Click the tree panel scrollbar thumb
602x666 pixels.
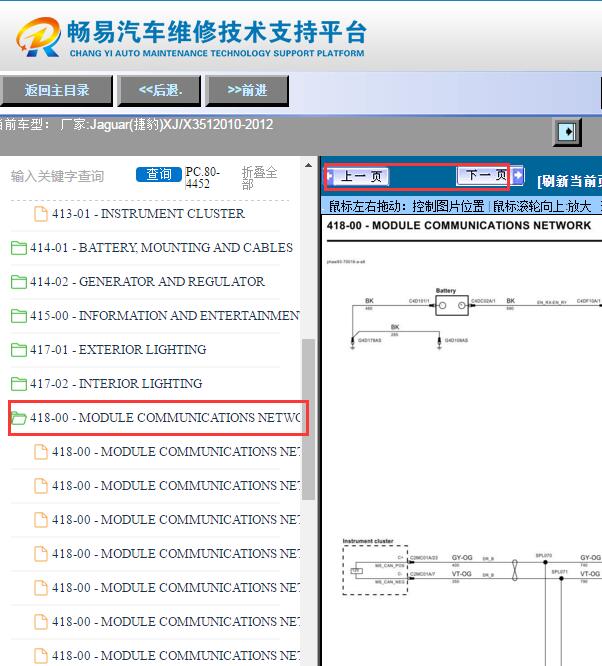pos(308,419)
